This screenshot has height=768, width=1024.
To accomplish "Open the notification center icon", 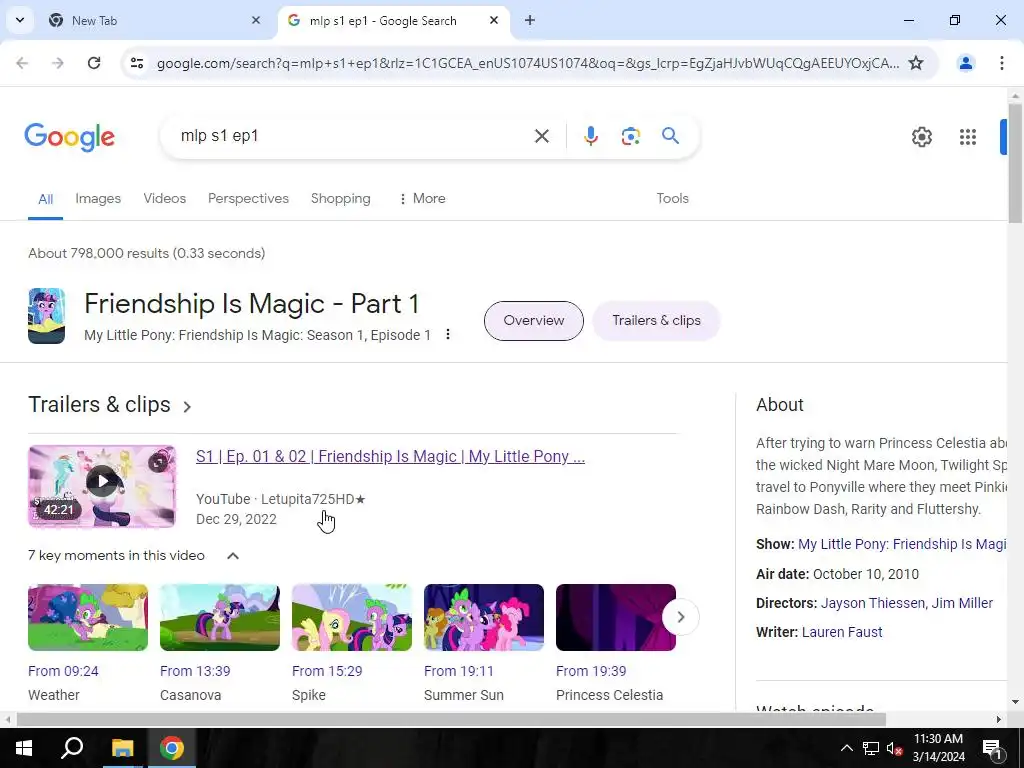I will pos(992,748).
